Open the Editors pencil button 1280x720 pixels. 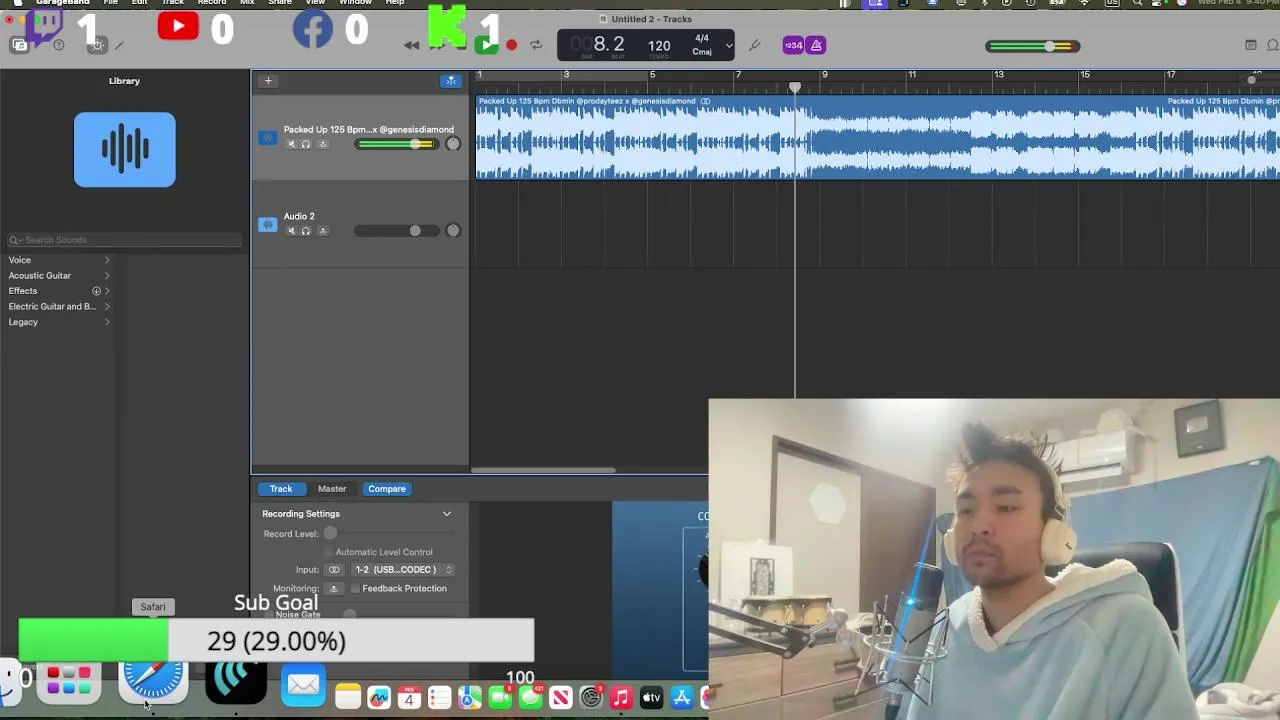(x=120, y=45)
